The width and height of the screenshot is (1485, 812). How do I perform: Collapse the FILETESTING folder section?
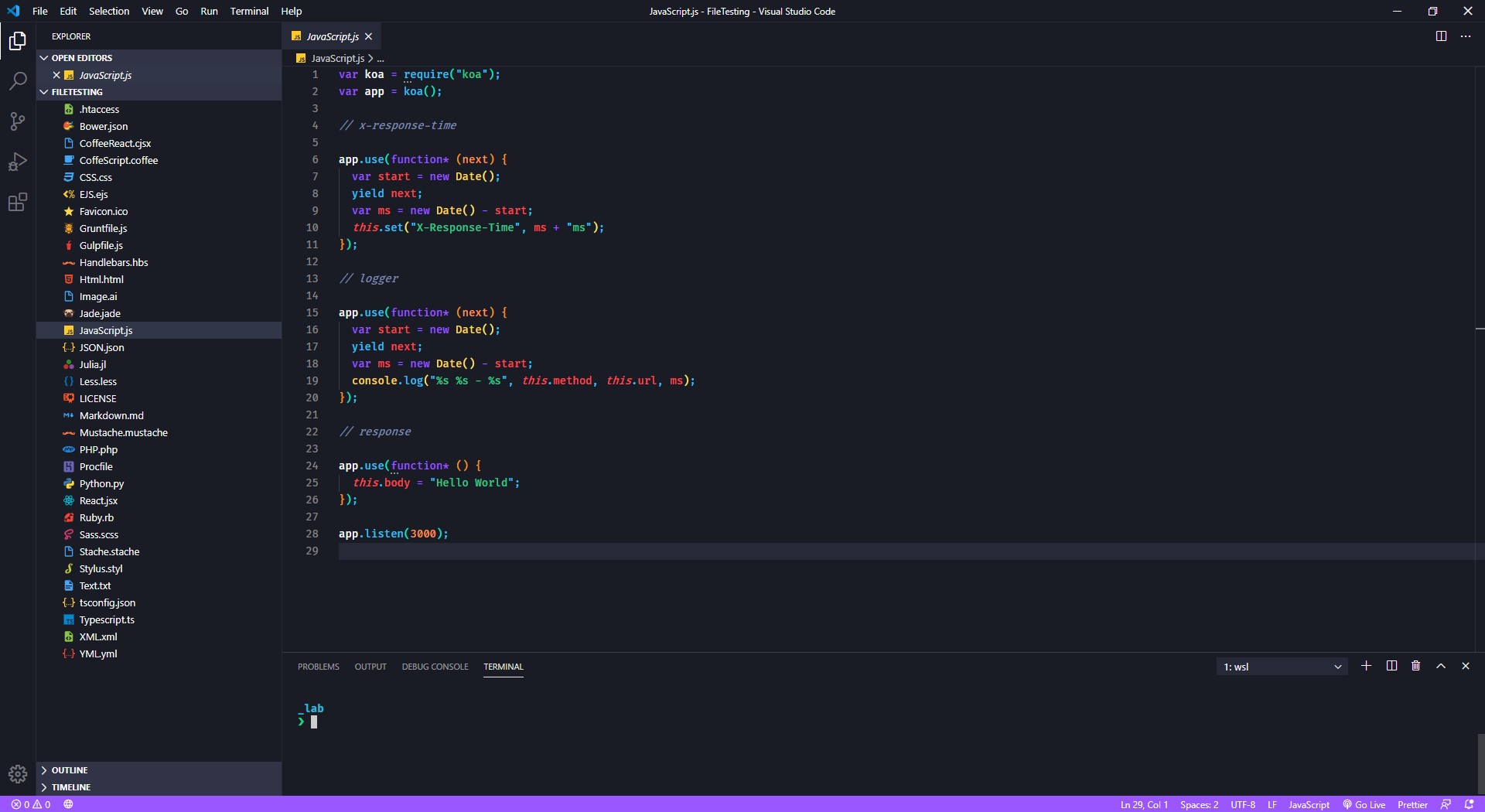coord(159,92)
